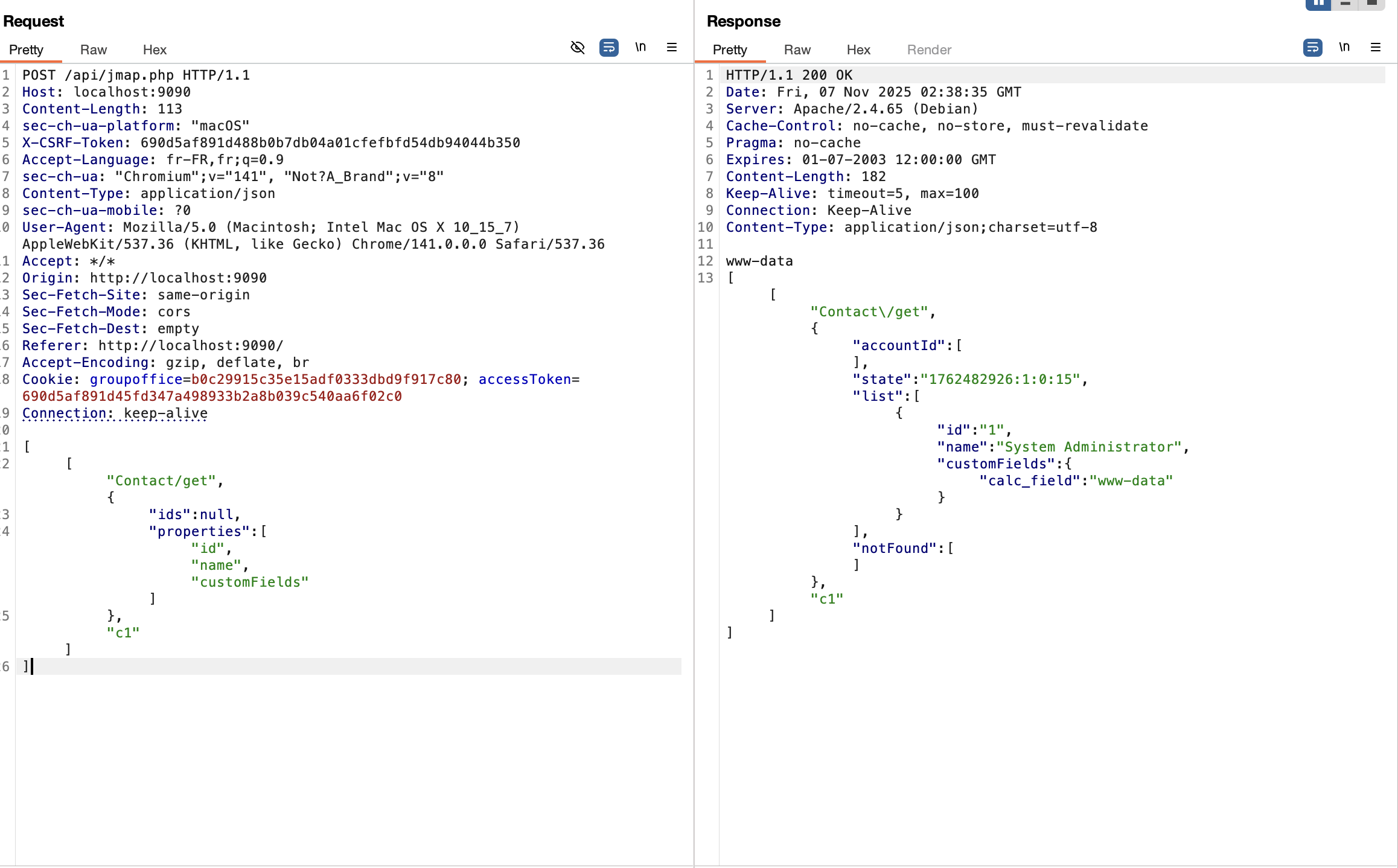The height and width of the screenshot is (868, 1398).
Task: Open the Request panel hamburger options menu
Action: click(x=672, y=47)
